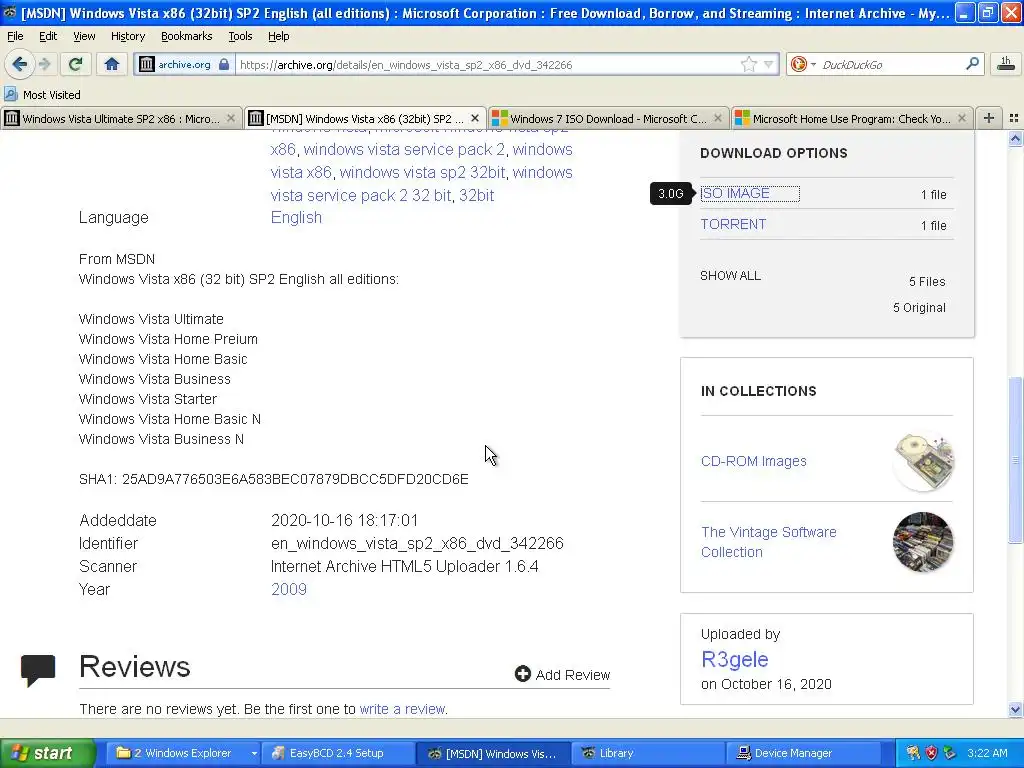This screenshot has height=768, width=1024.
Task: Click the forward navigation arrow
Action: [44, 64]
